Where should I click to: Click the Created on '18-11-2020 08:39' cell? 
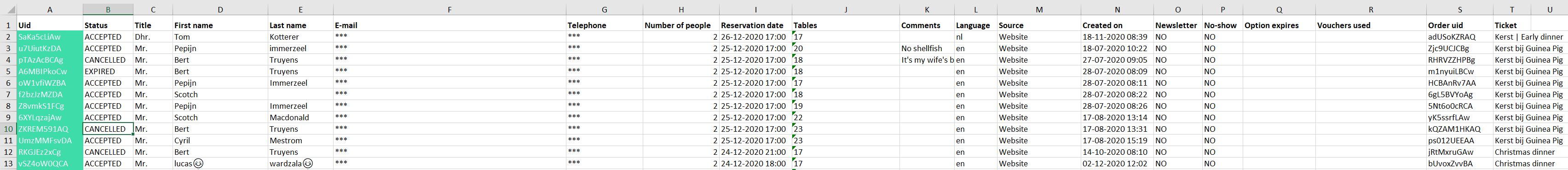1117,37
